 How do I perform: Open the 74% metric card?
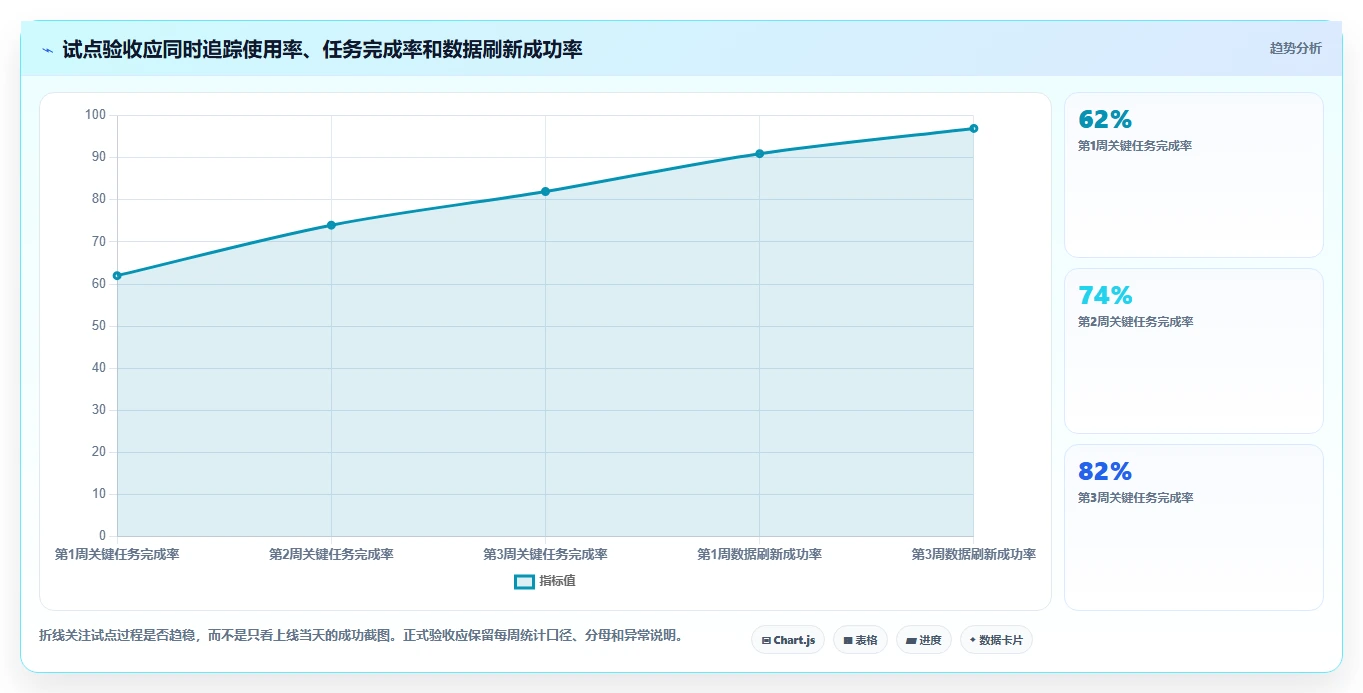1194,351
